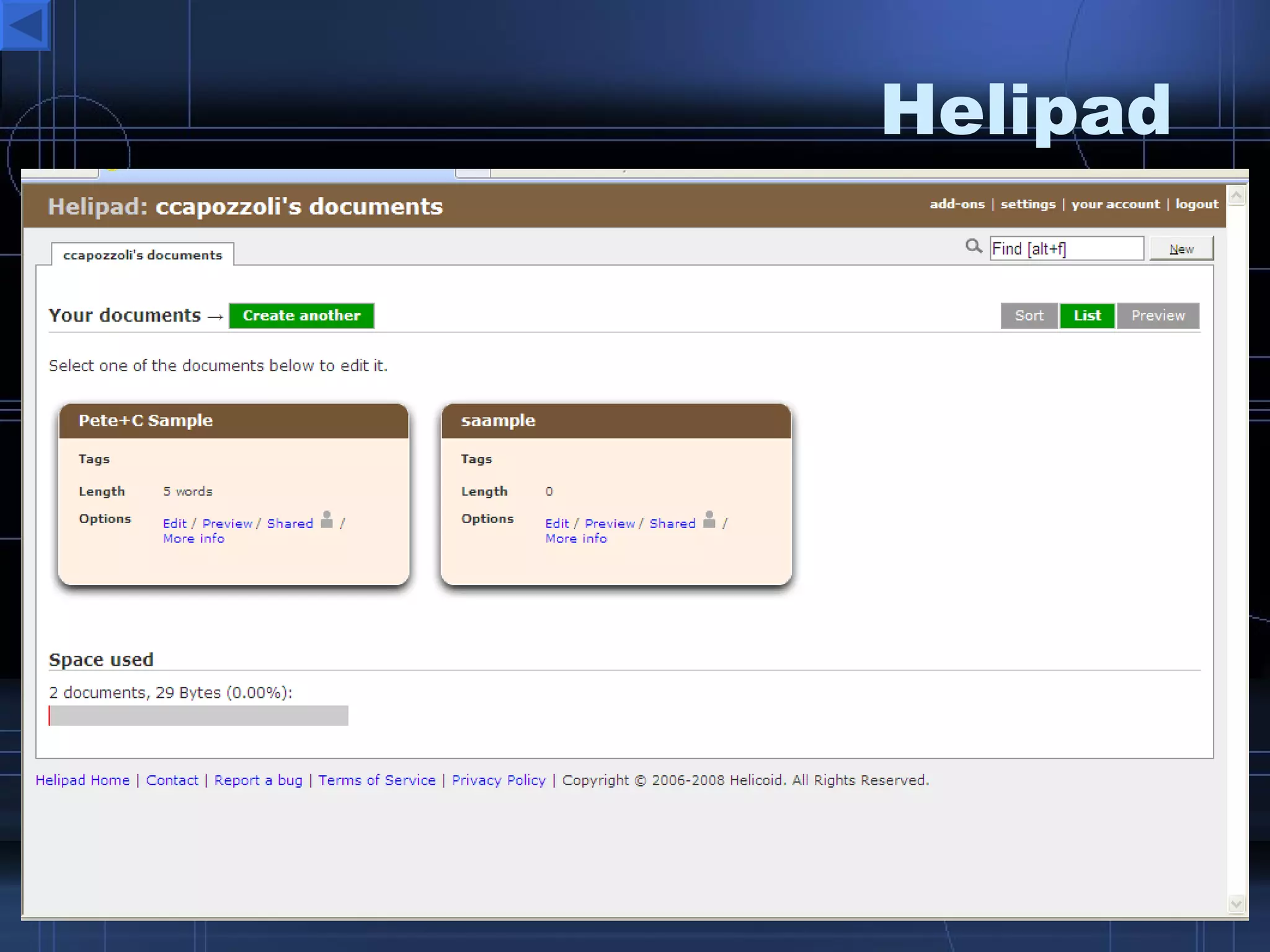Click the magnifying glass search icon
The width and height of the screenshot is (1270, 952).
pos(974,247)
